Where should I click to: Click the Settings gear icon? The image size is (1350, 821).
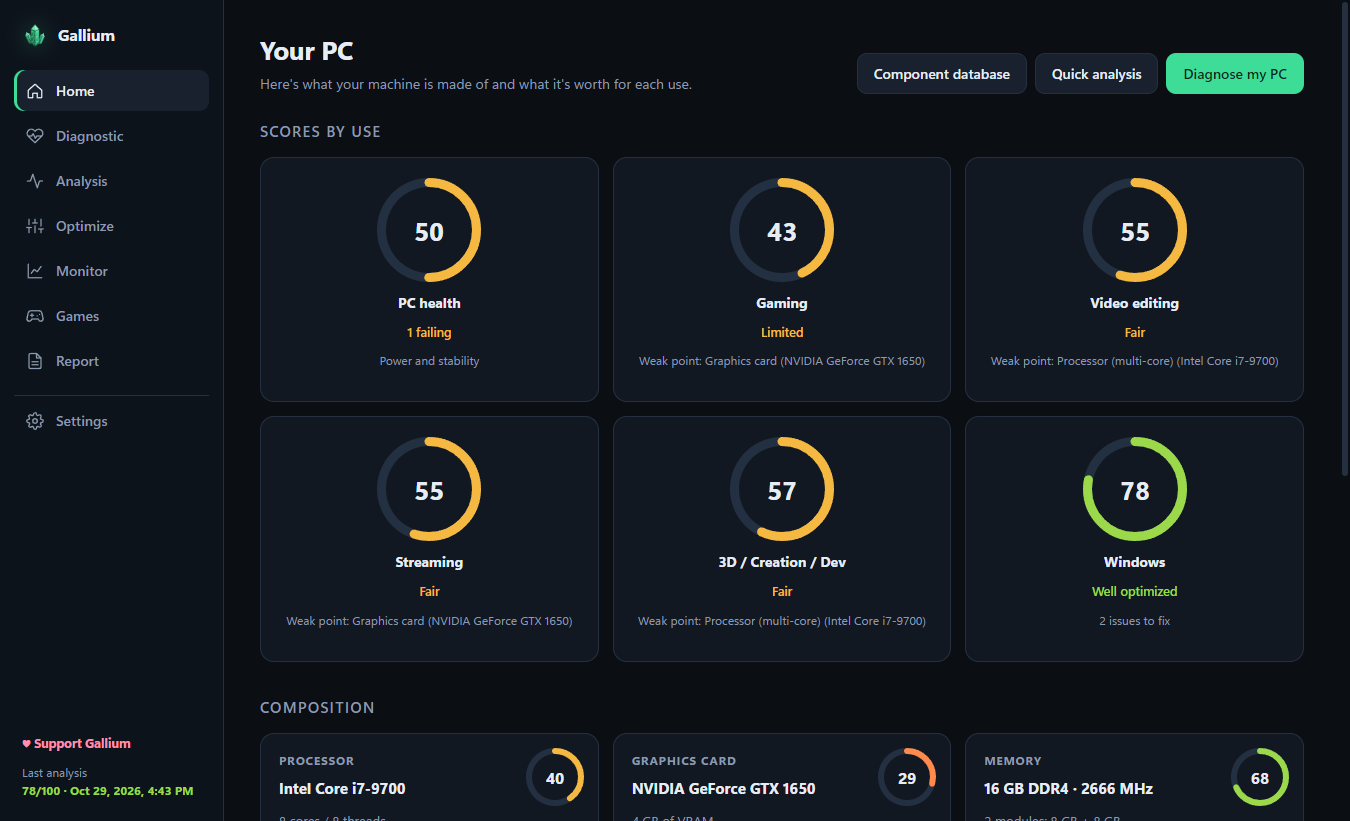(35, 421)
